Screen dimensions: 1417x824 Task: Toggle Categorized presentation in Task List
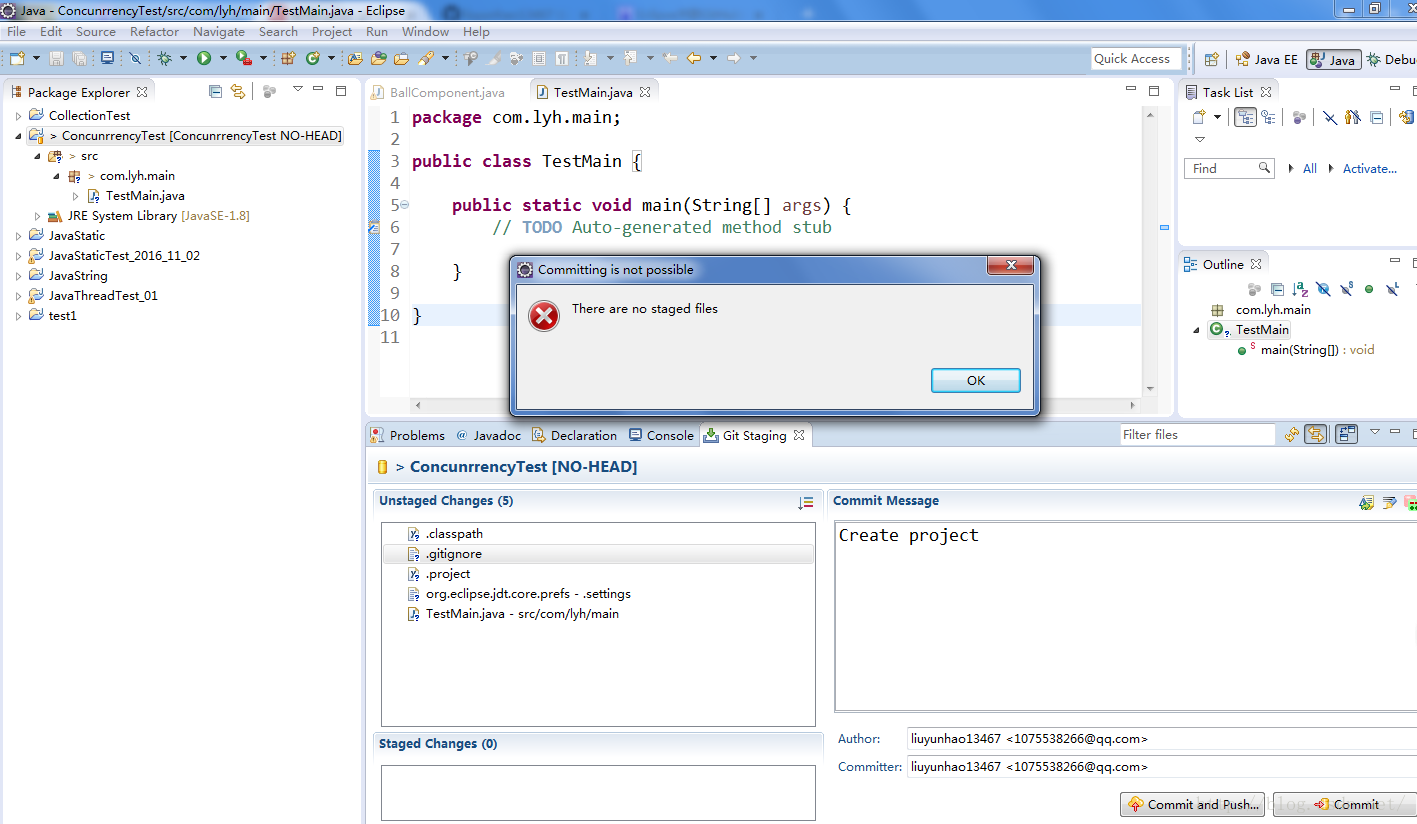point(1245,117)
